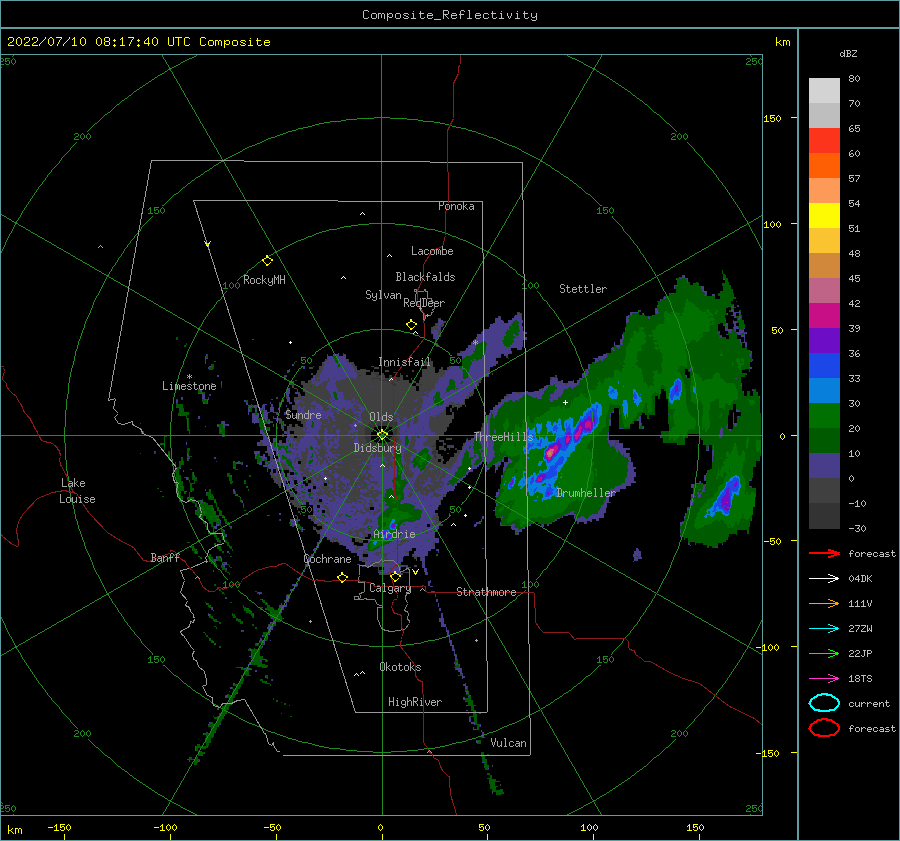Click the yellow diamond marker beside RockyMH
This screenshot has width=900, height=841.
[x=267, y=261]
